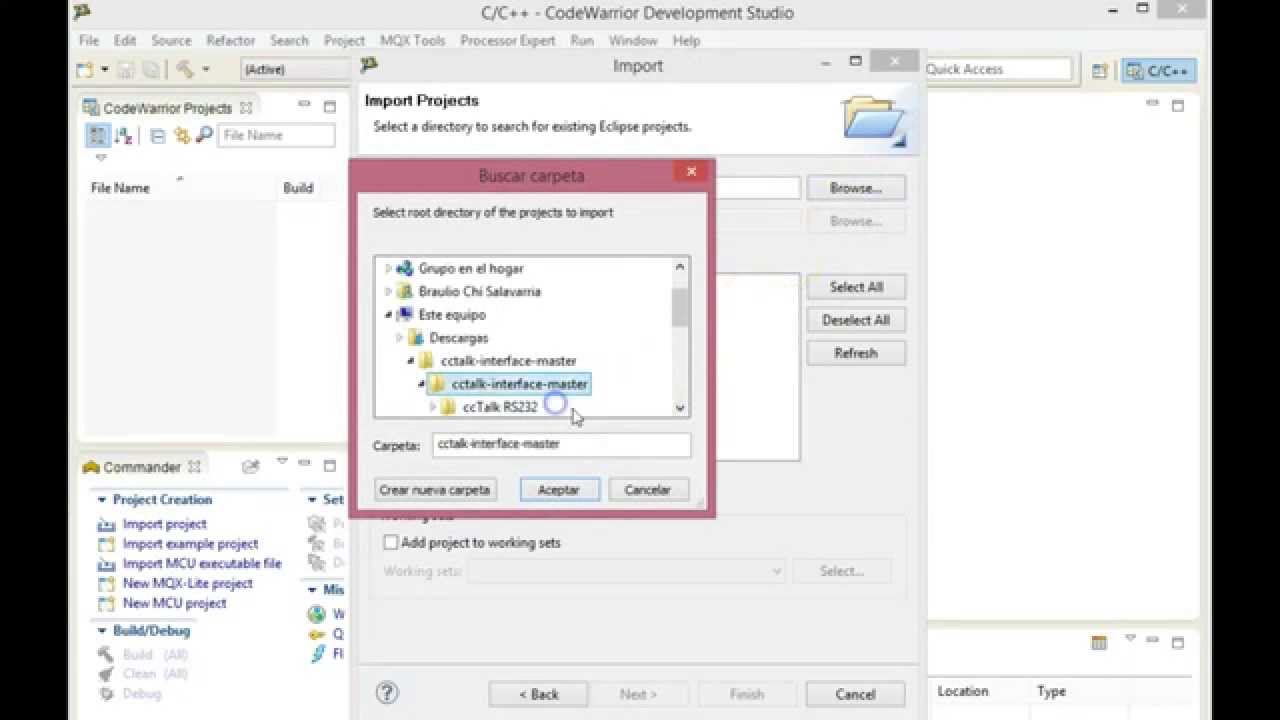The width and height of the screenshot is (1280, 720).
Task: Click the Import example project link
Action: pyautogui.click(x=190, y=544)
